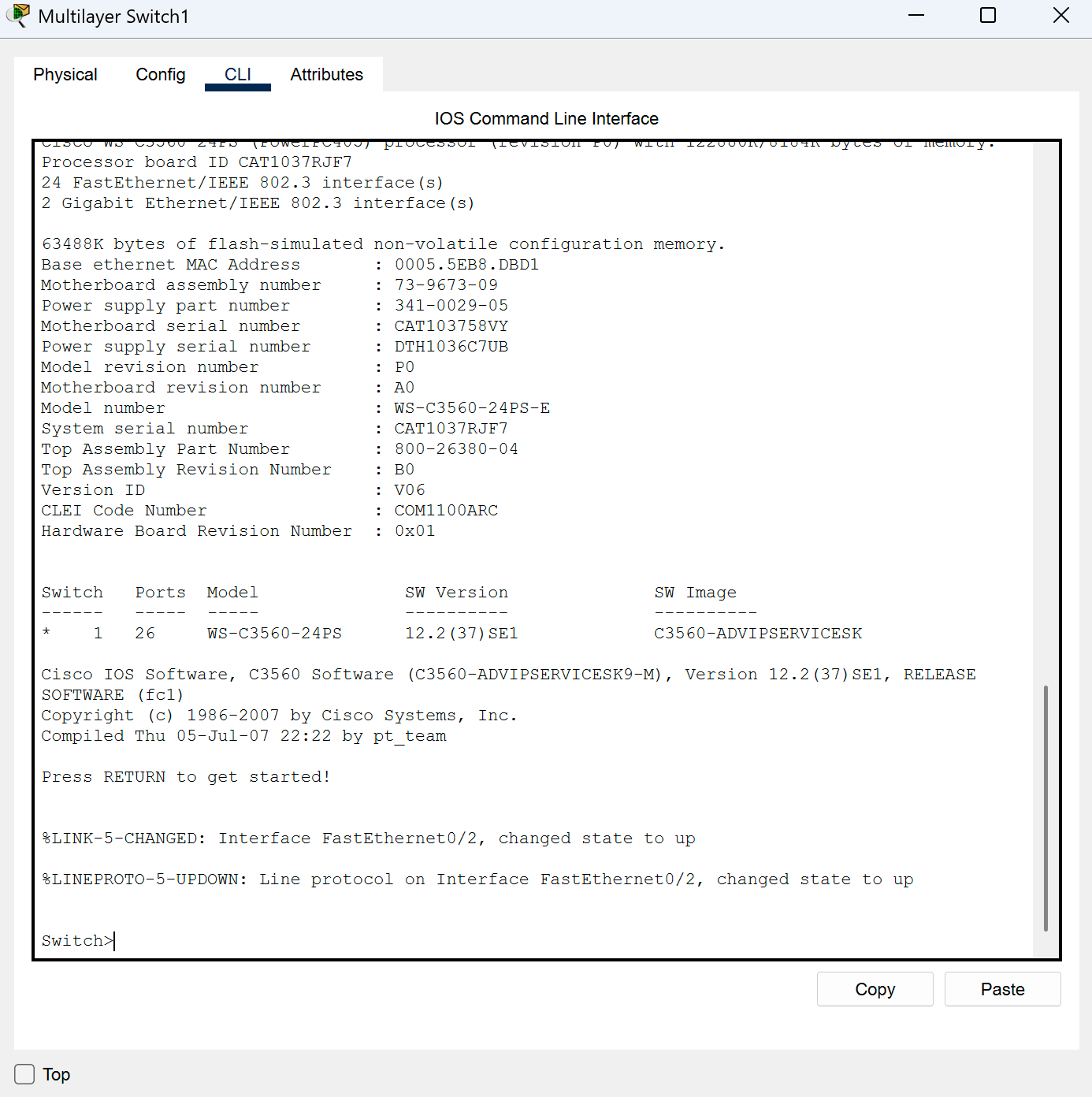Click the 'Ports' column header
The width and height of the screenshot is (1092, 1097).
160,593
